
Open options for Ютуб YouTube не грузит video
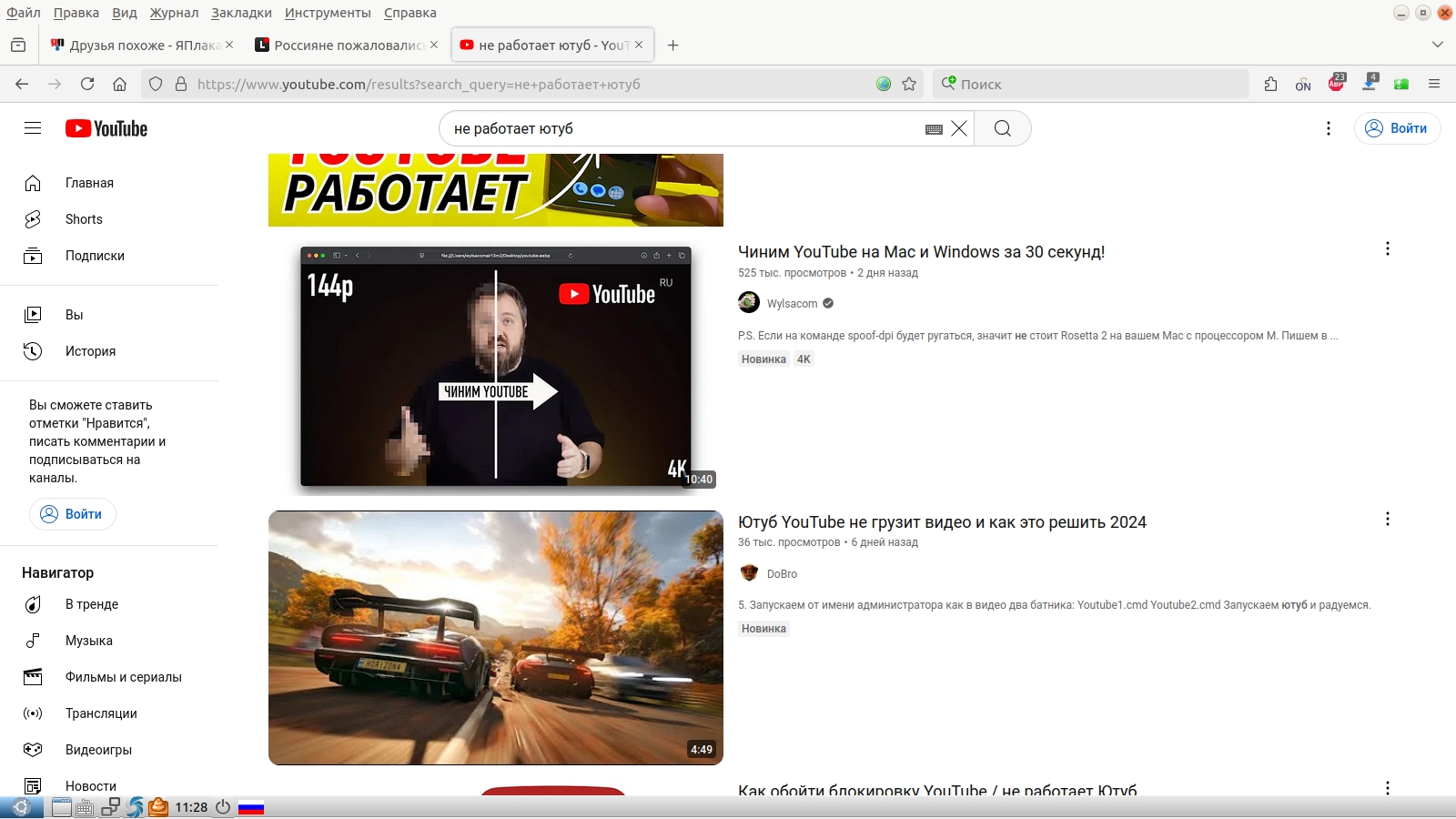pyautogui.click(x=1388, y=519)
